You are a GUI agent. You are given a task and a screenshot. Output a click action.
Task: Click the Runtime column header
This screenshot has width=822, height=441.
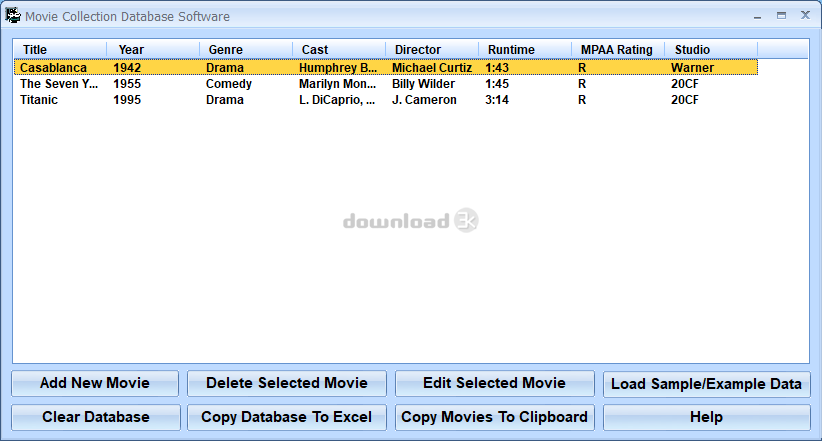(525, 50)
